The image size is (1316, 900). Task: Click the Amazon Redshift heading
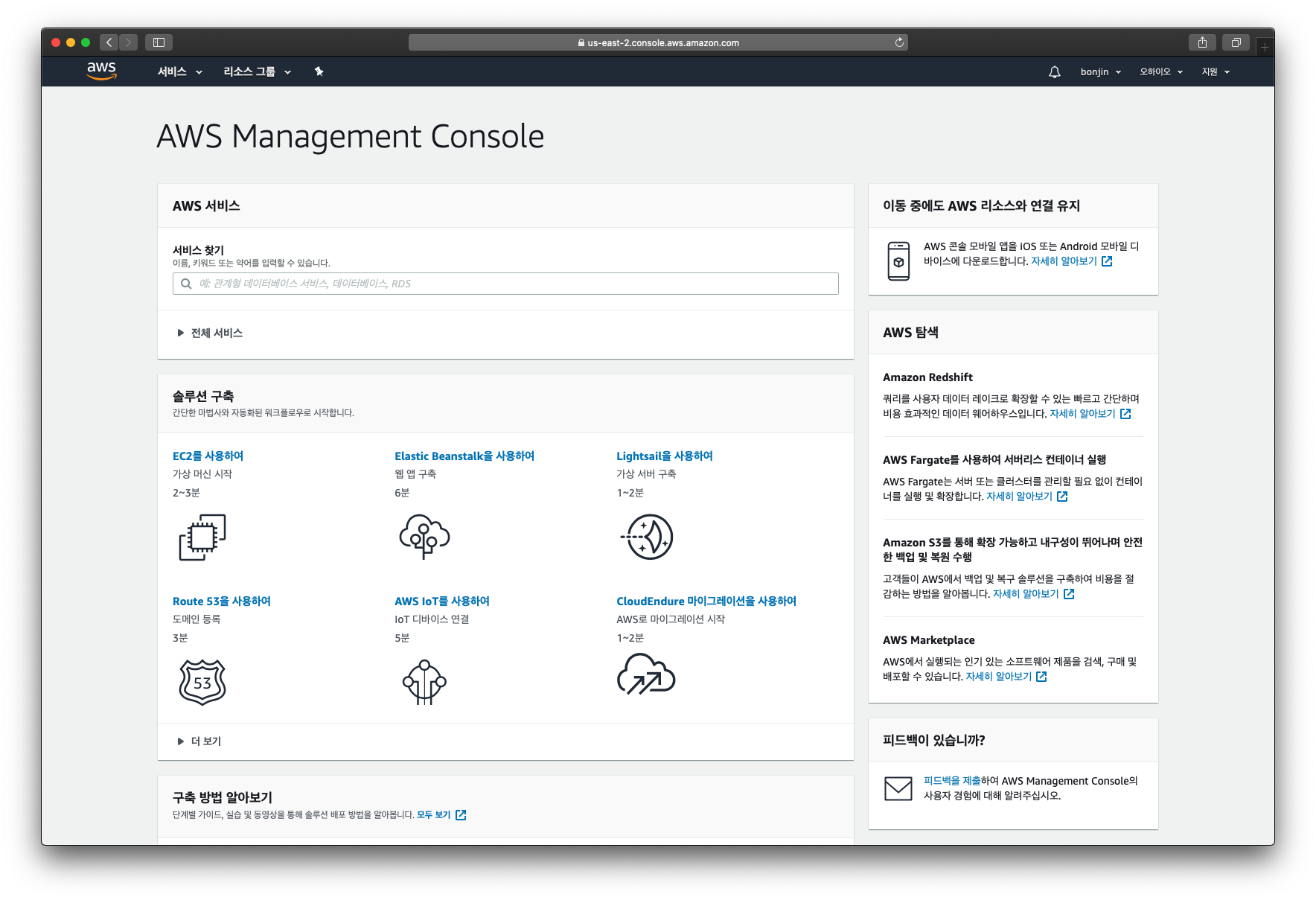927,377
